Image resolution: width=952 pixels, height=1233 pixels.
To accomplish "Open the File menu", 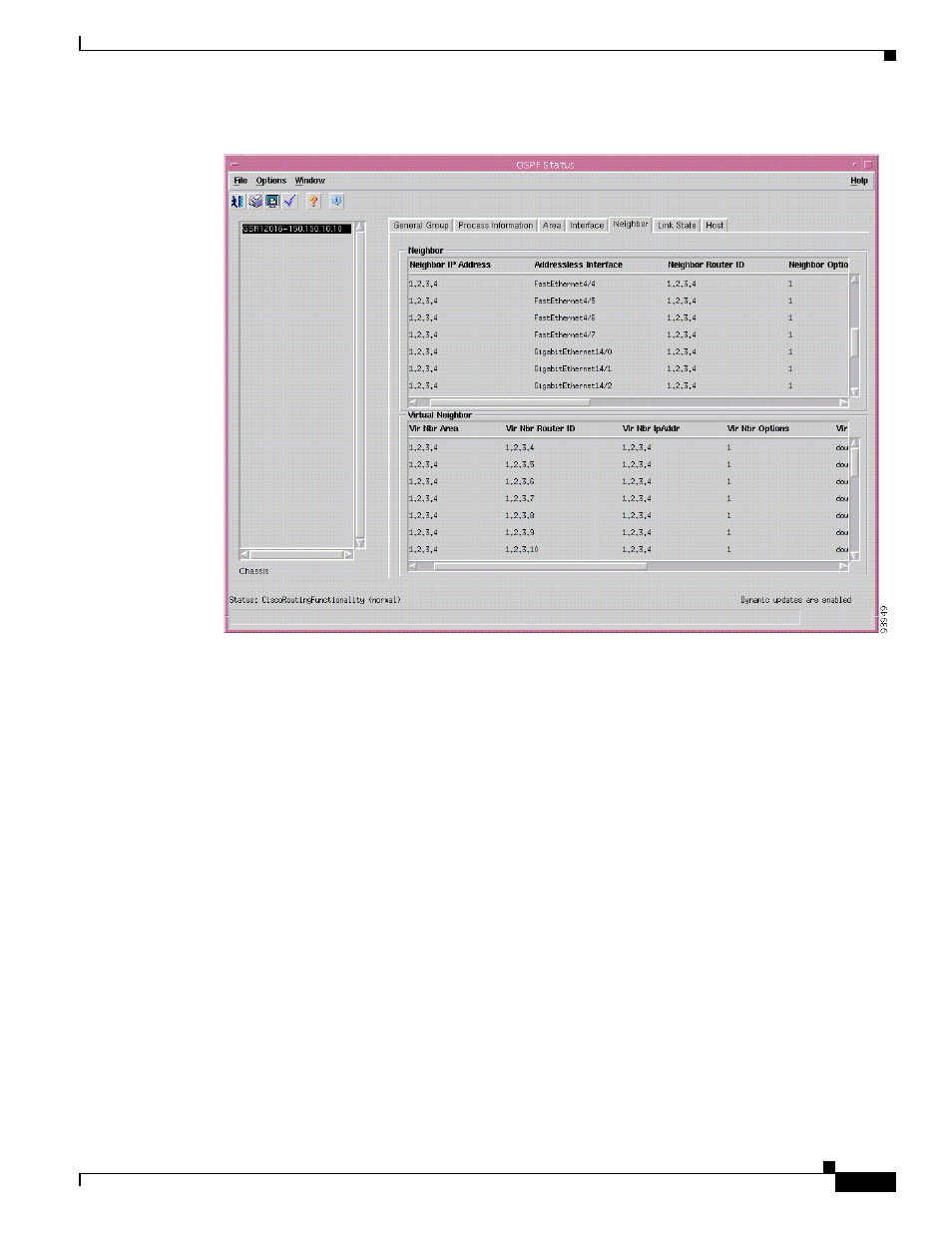I will [240, 181].
